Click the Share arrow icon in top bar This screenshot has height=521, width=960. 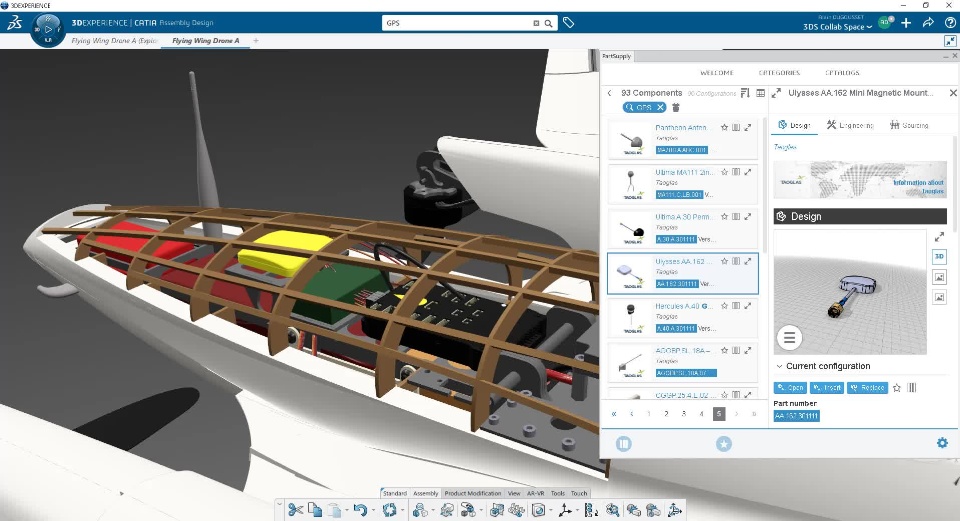(928, 23)
